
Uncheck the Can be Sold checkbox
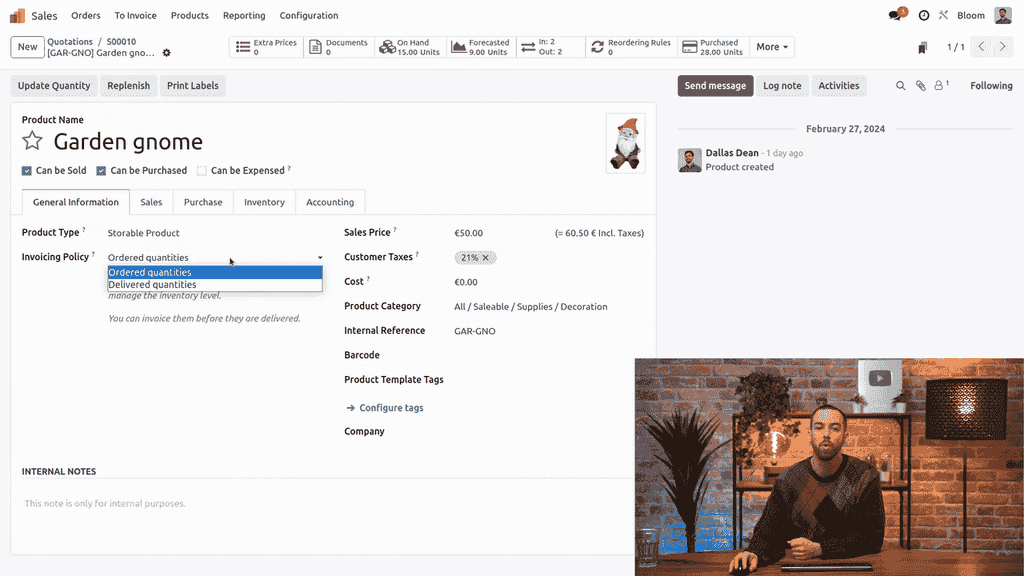pos(27,171)
